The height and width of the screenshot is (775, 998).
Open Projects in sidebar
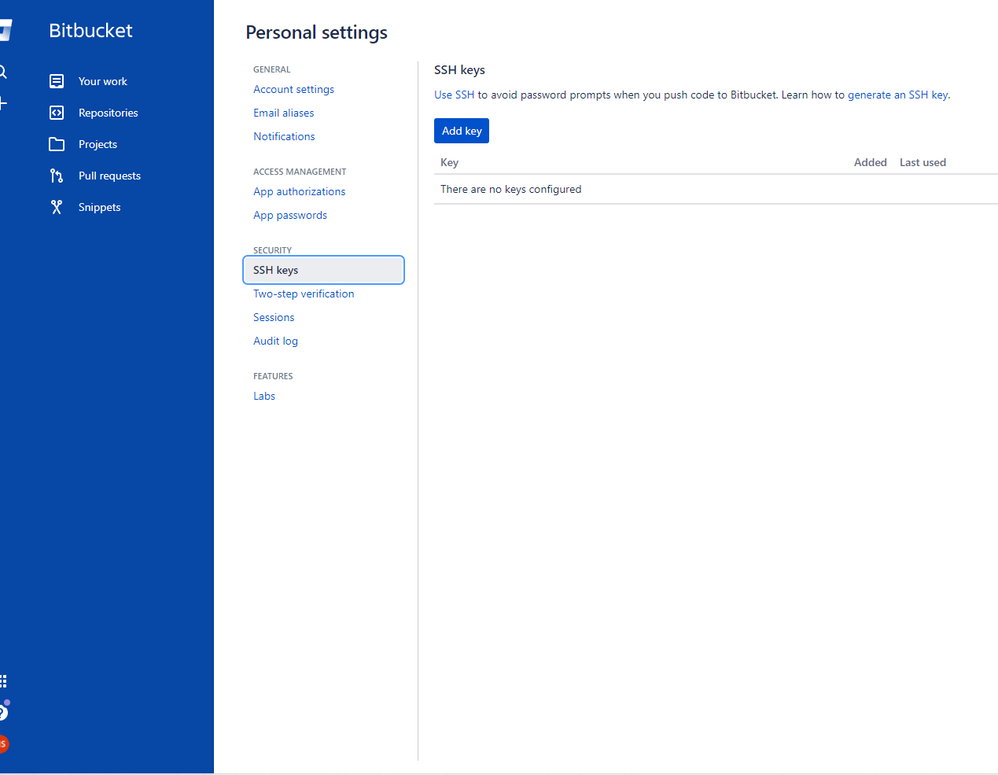click(97, 144)
